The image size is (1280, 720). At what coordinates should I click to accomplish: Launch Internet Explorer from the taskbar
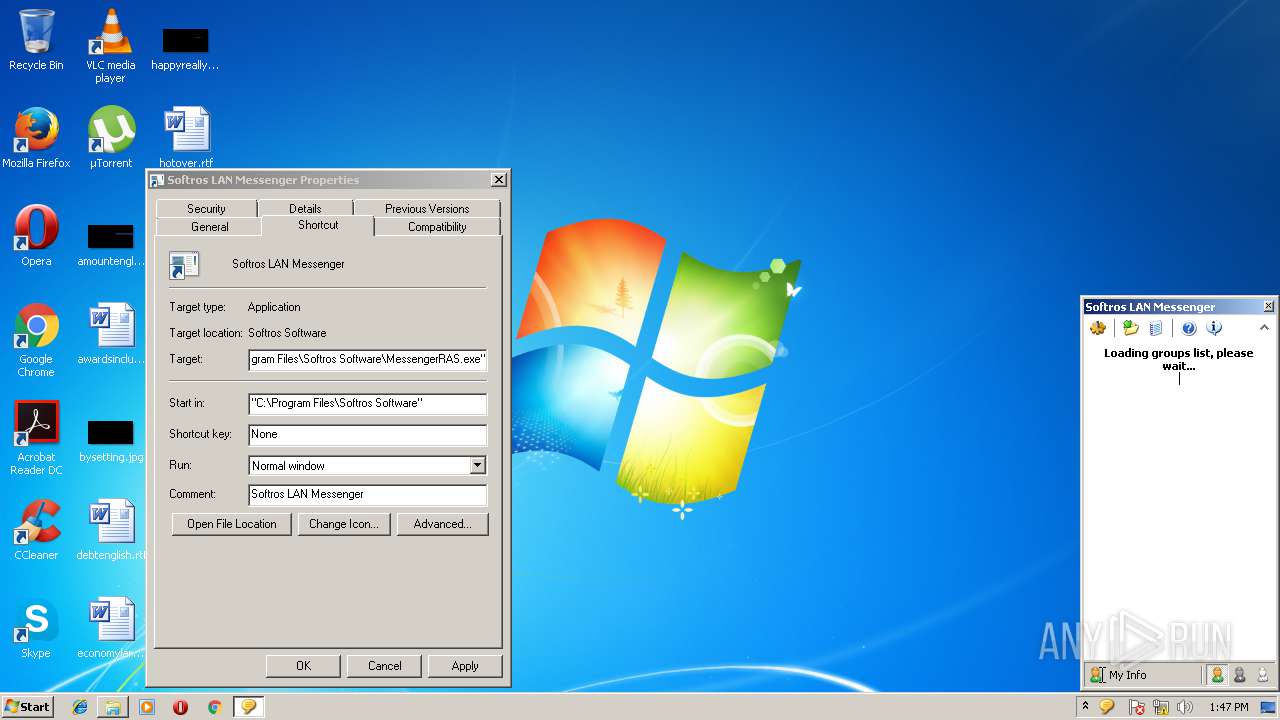point(80,707)
